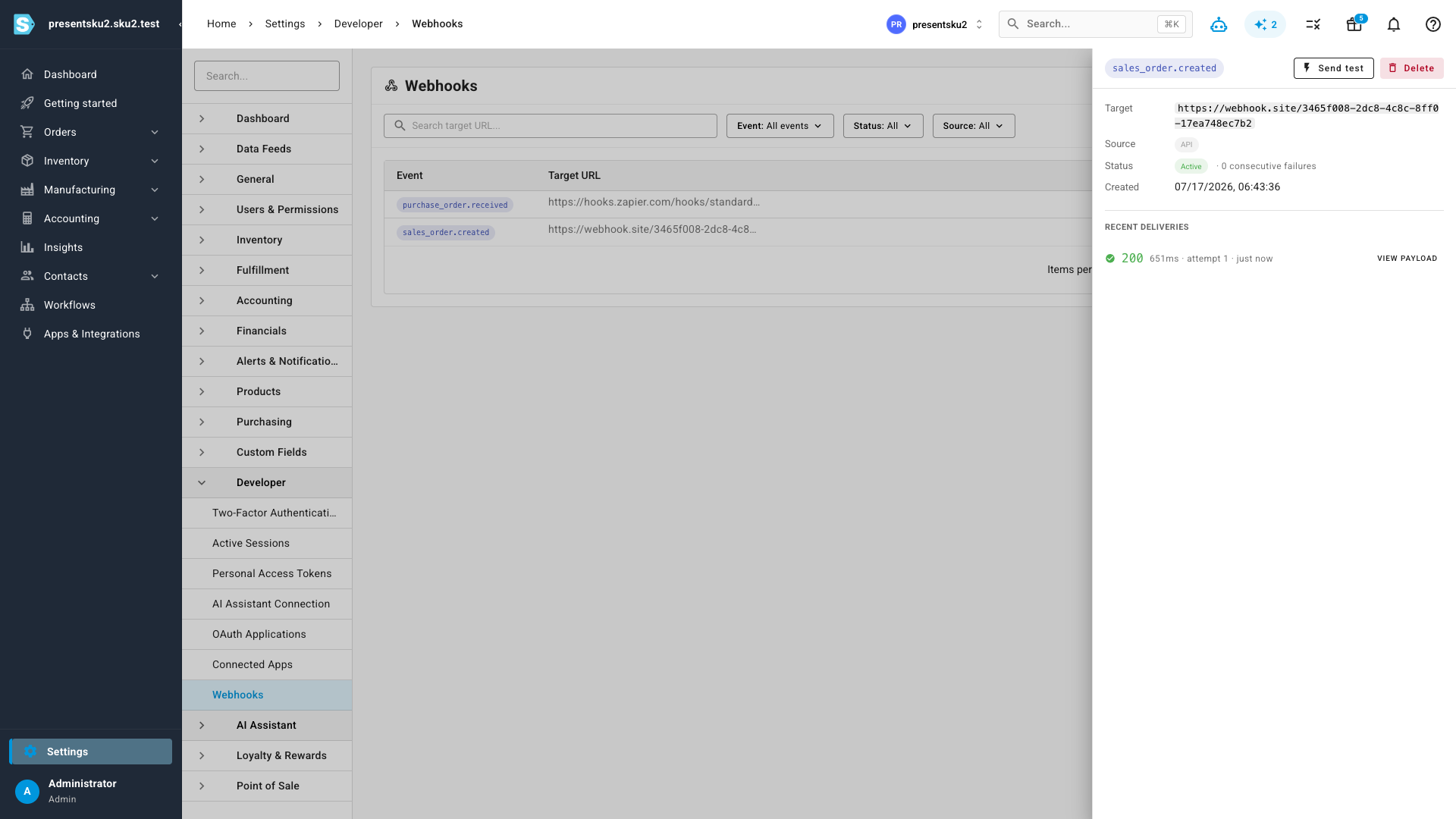Open Two-Factor Authentication settings
1456x819 pixels.
click(x=267, y=513)
